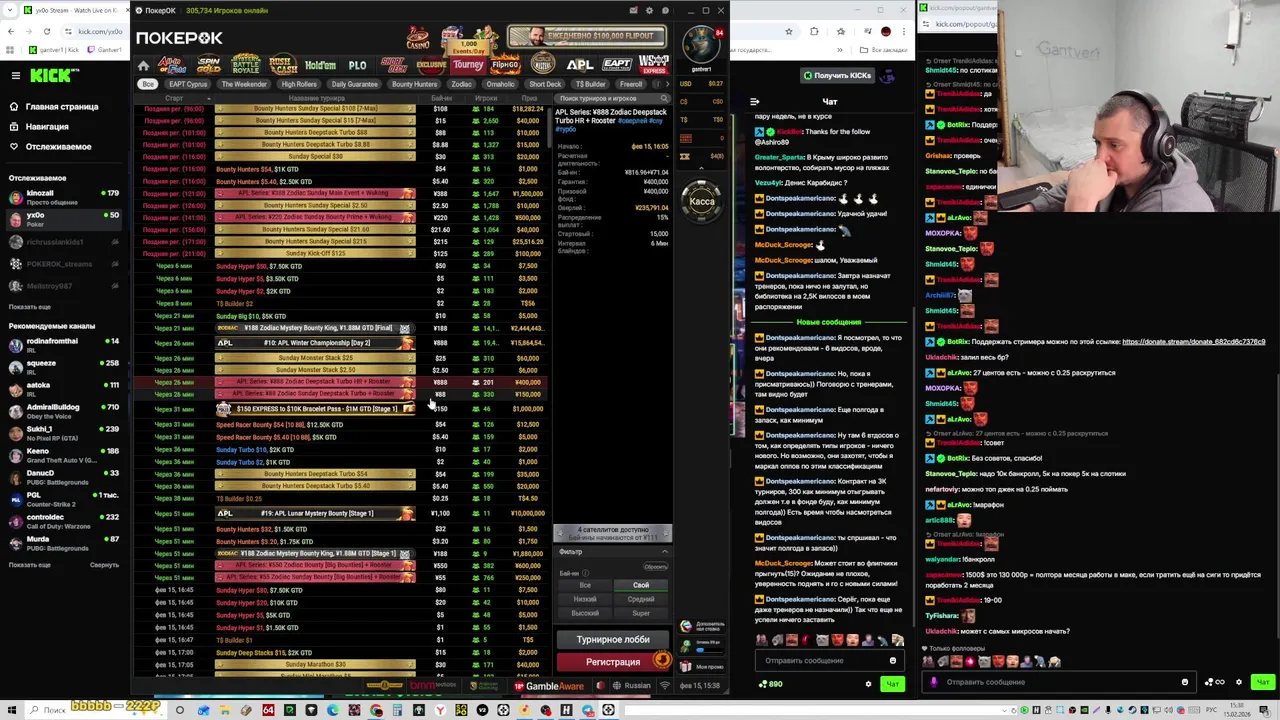This screenshot has height=720, width=1280.
Task: Open the Hold'em games icon
Action: (x=320, y=65)
